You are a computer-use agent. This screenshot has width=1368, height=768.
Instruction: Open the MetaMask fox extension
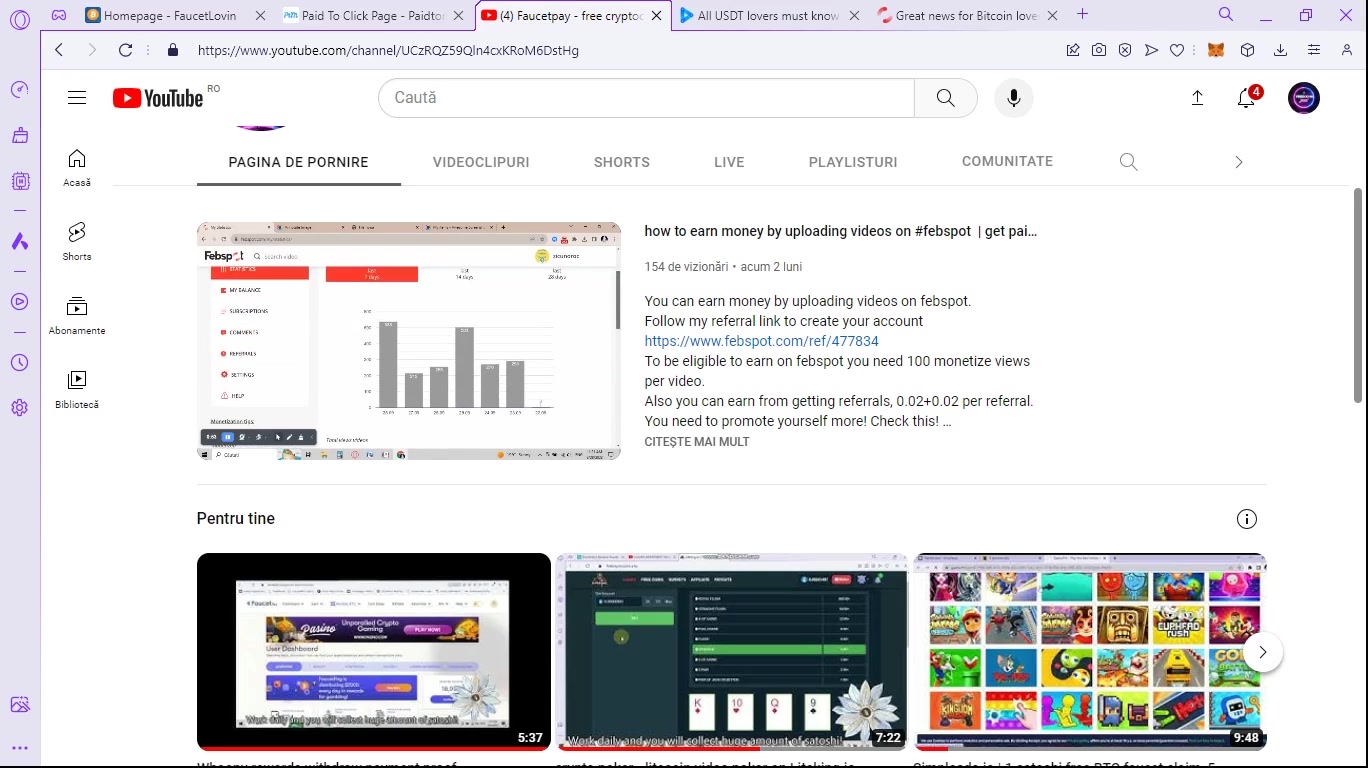pos(1216,50)
